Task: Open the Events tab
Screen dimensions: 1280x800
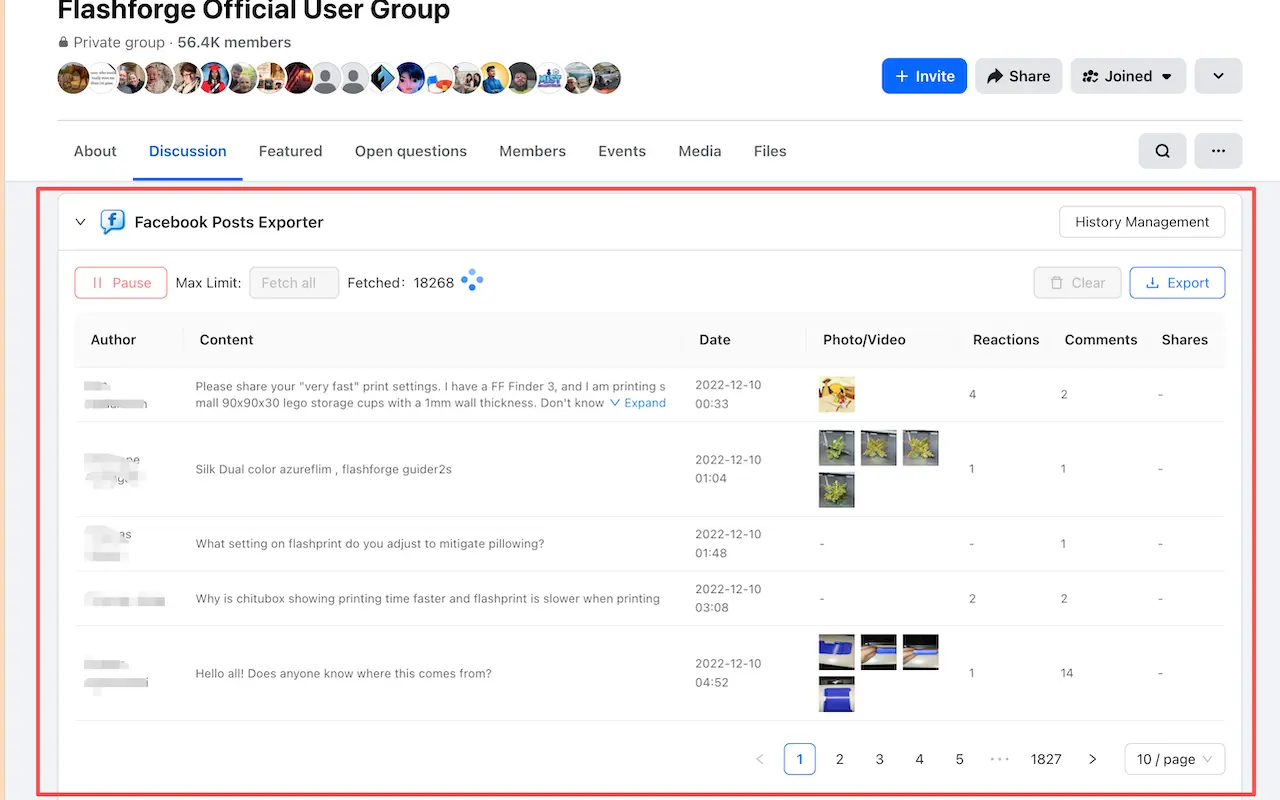Action: click(x=622, y=151)
